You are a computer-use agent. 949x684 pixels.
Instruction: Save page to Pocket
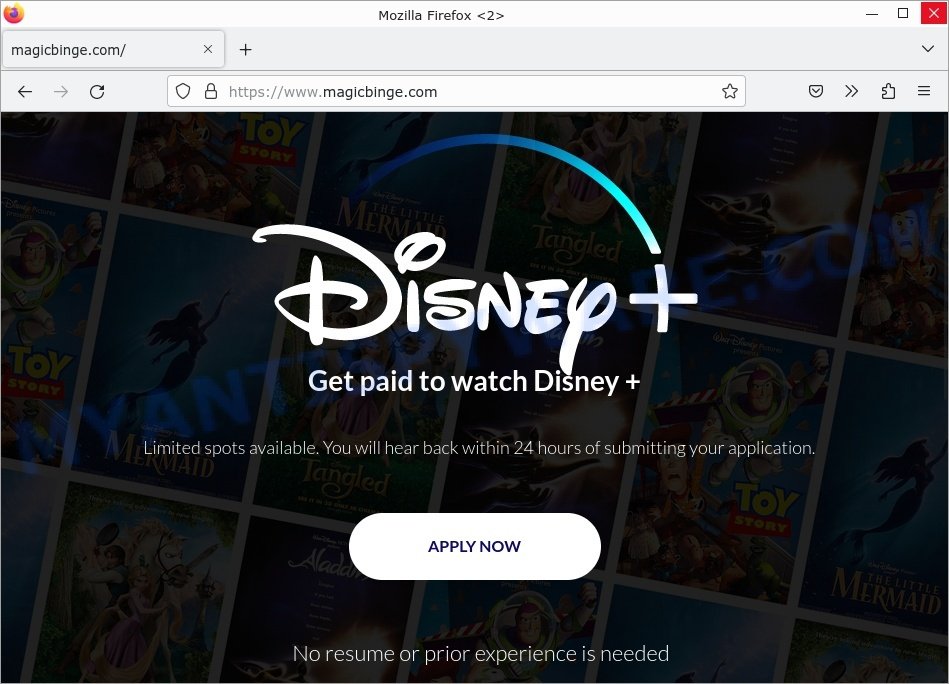click(x=816, y=91)
